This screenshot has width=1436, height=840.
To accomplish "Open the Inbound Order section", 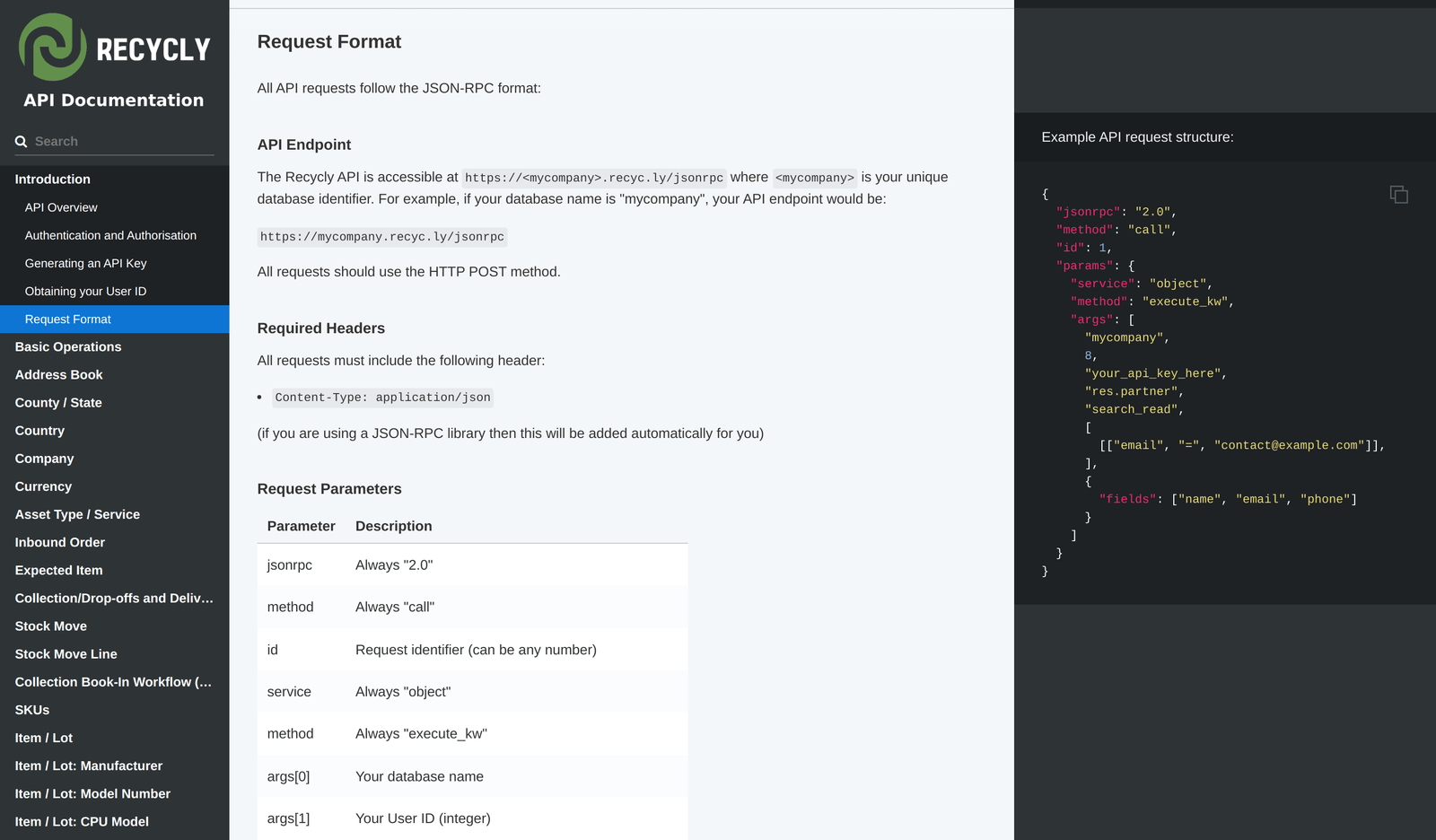I will click(114, 542).
